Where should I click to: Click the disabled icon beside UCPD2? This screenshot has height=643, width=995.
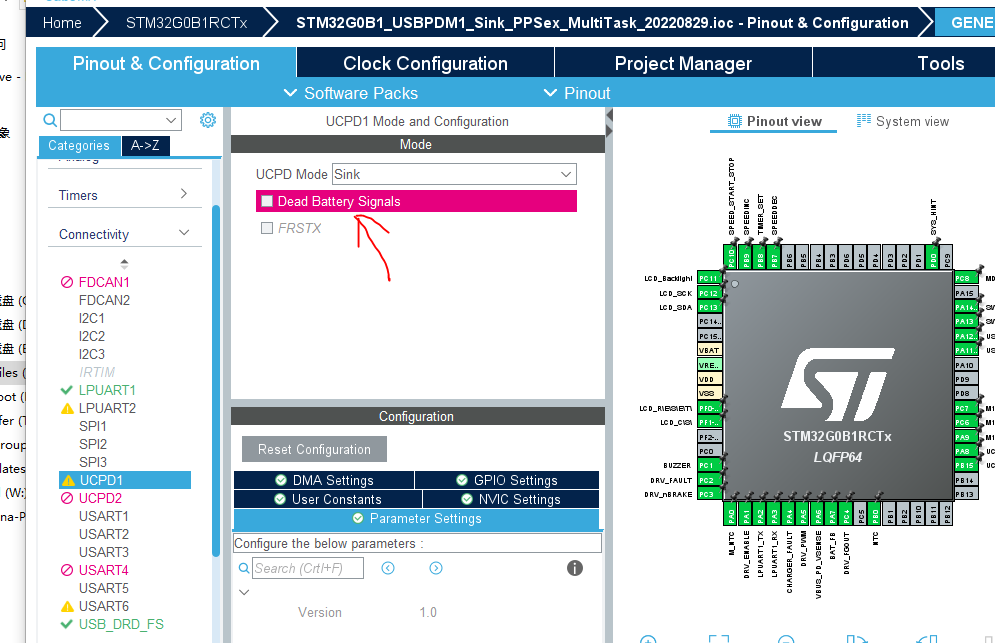tap(67, 498)
